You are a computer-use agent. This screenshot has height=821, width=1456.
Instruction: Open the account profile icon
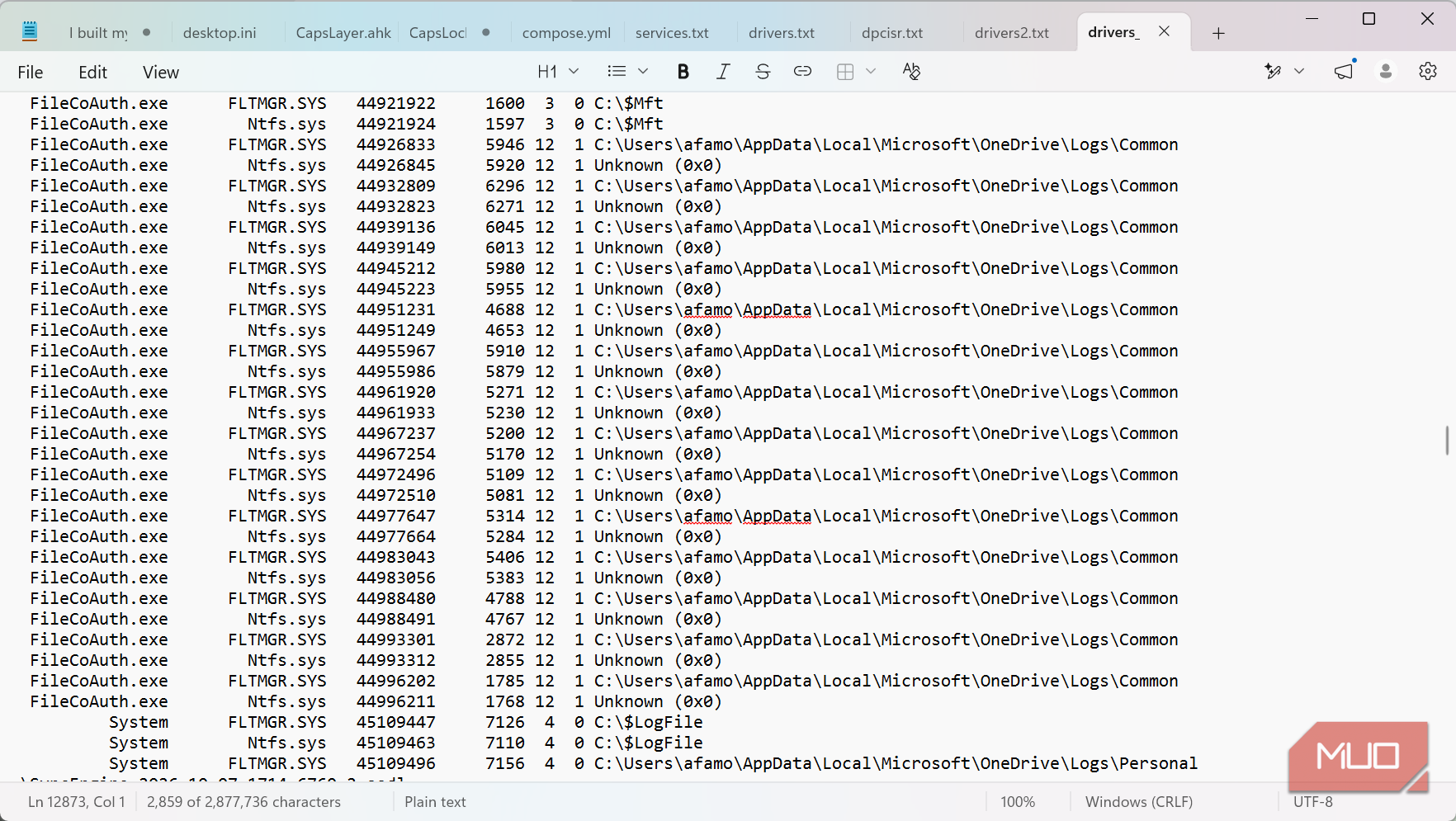1386,72
